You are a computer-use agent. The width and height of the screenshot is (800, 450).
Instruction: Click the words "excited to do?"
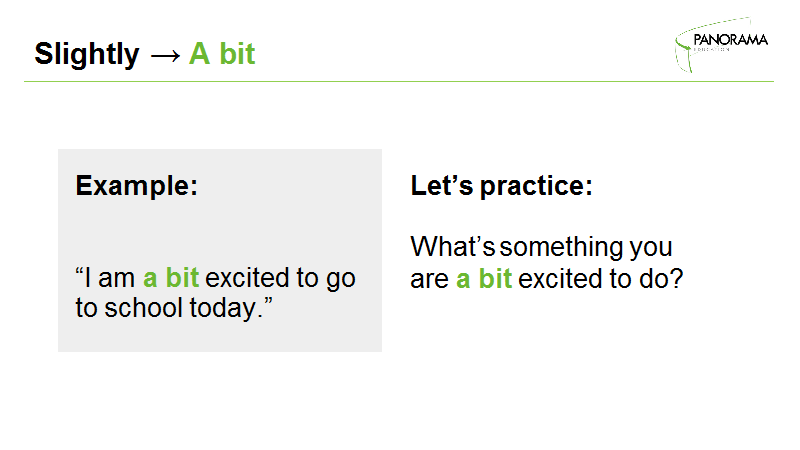601,279
